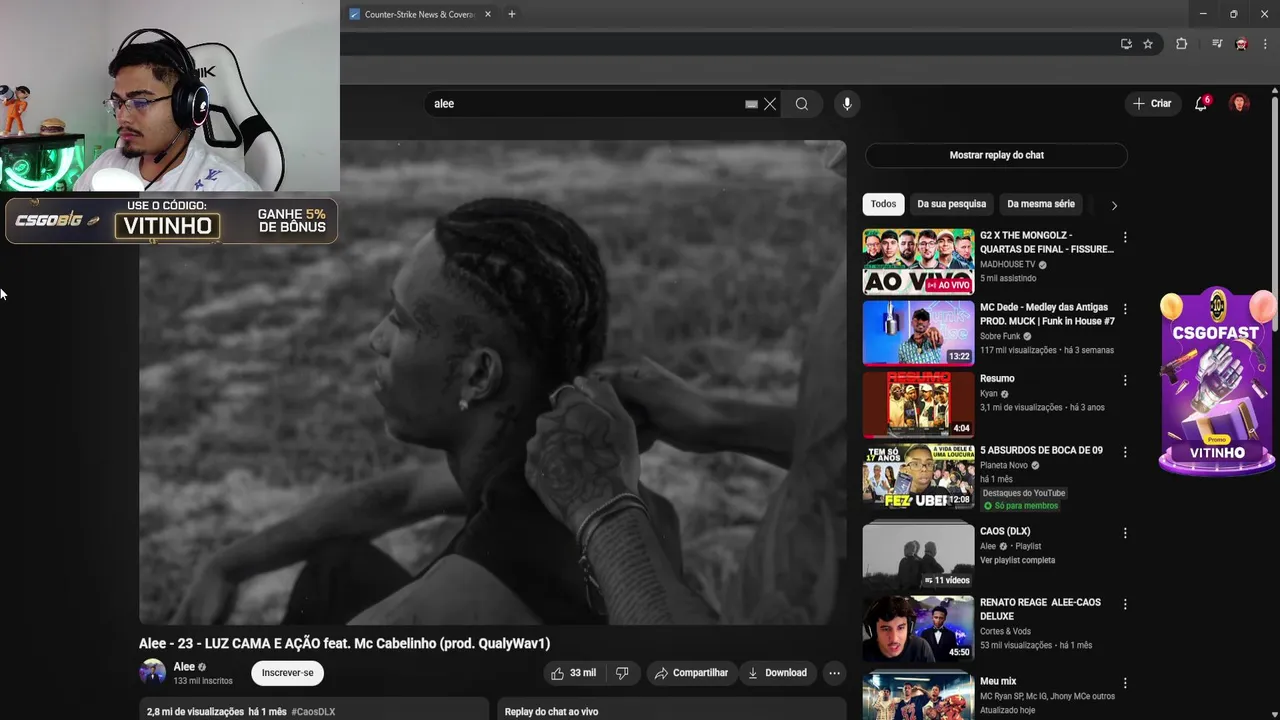The width and height of the screenshot is (1280, 720).
Task: Click install app icon in address bar
Action: pyautogui.click(x=1126, y=44)
